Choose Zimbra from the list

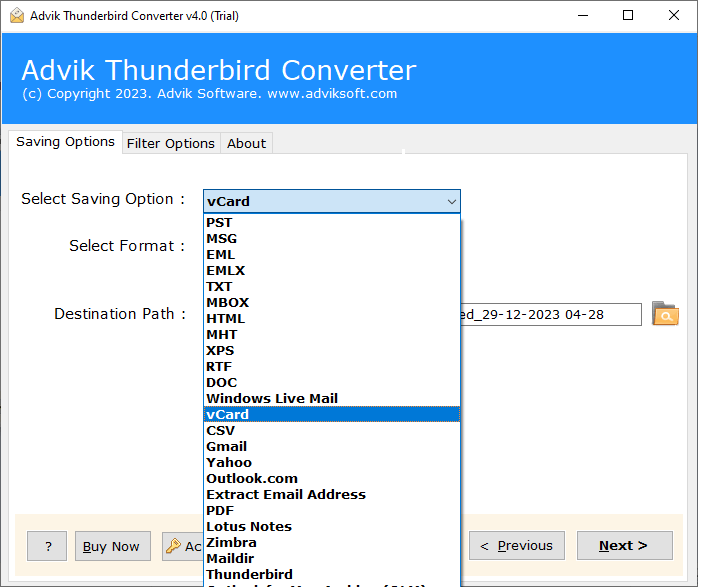click(x=332, y=543)
